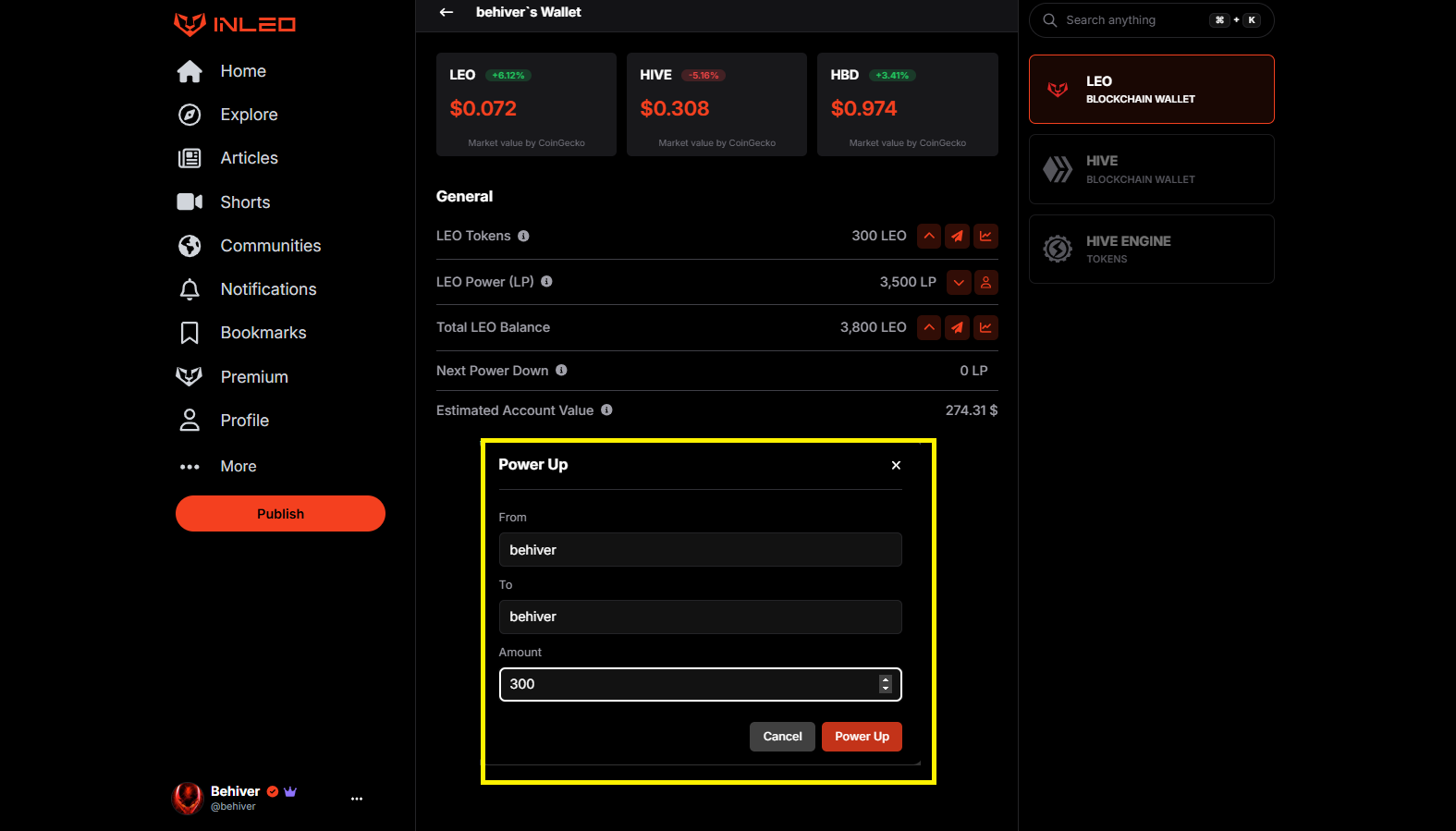This screenshot has height=831, width=1456.
Task: Close the Power Up dialog
Action: tap(896, 465)
